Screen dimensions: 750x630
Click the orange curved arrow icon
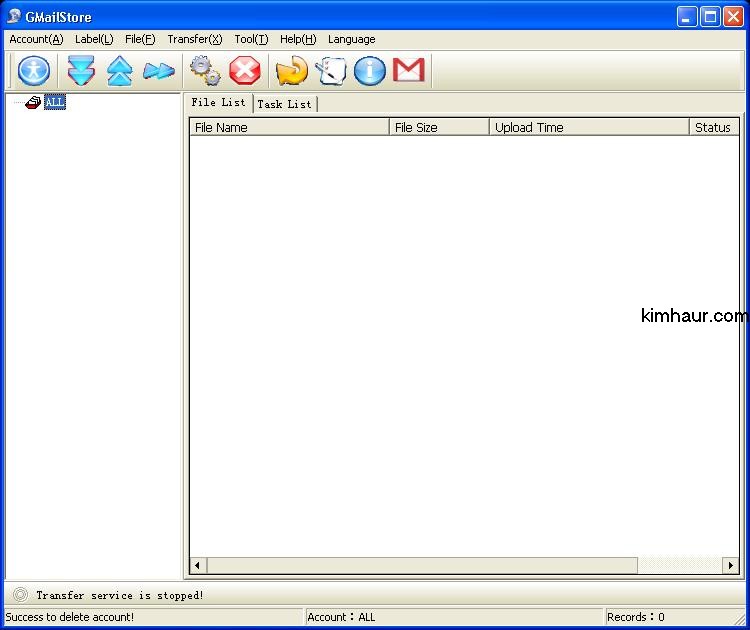(291, 70)
